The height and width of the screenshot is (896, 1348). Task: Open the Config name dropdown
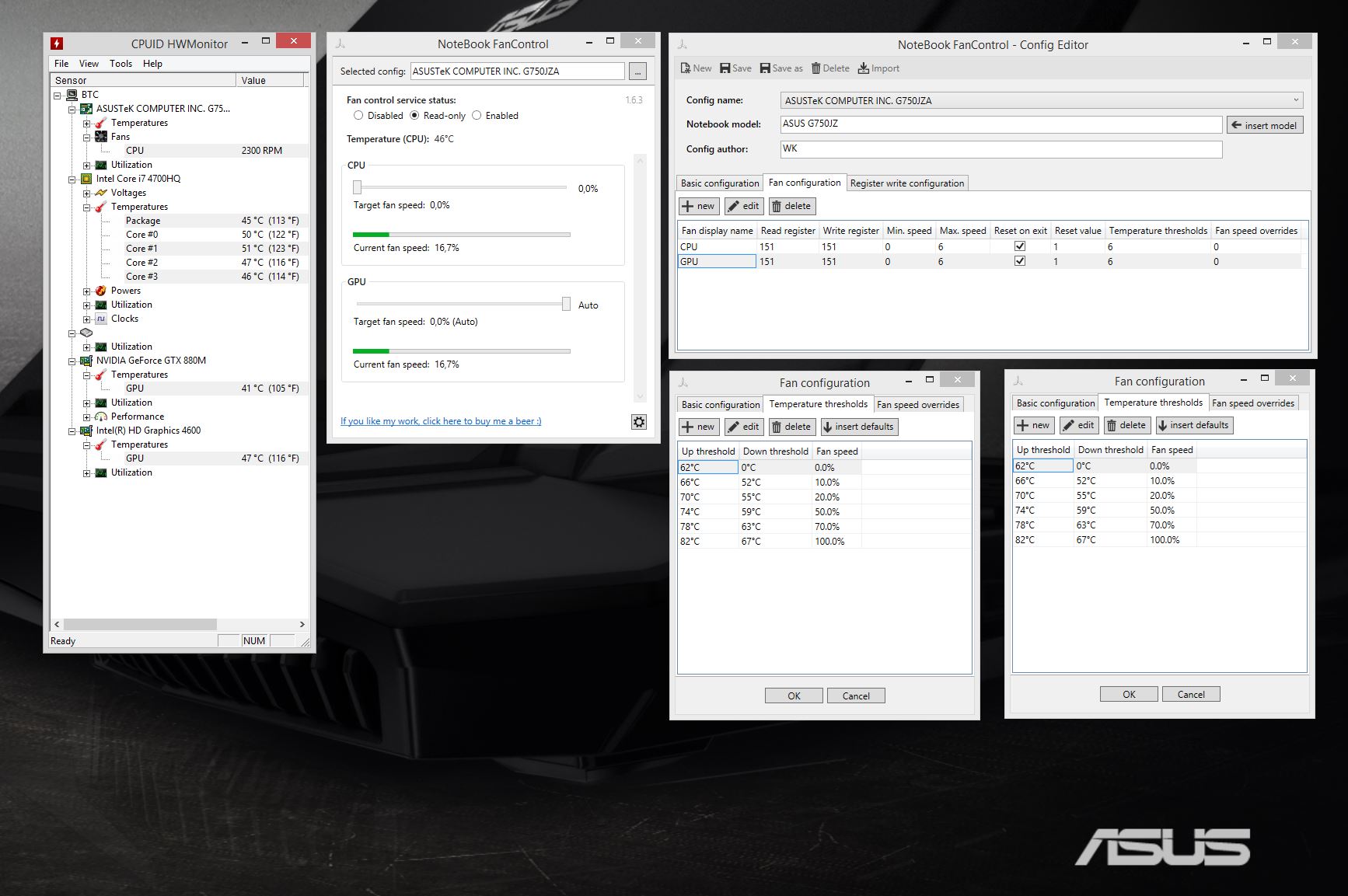click(1295, 99)
